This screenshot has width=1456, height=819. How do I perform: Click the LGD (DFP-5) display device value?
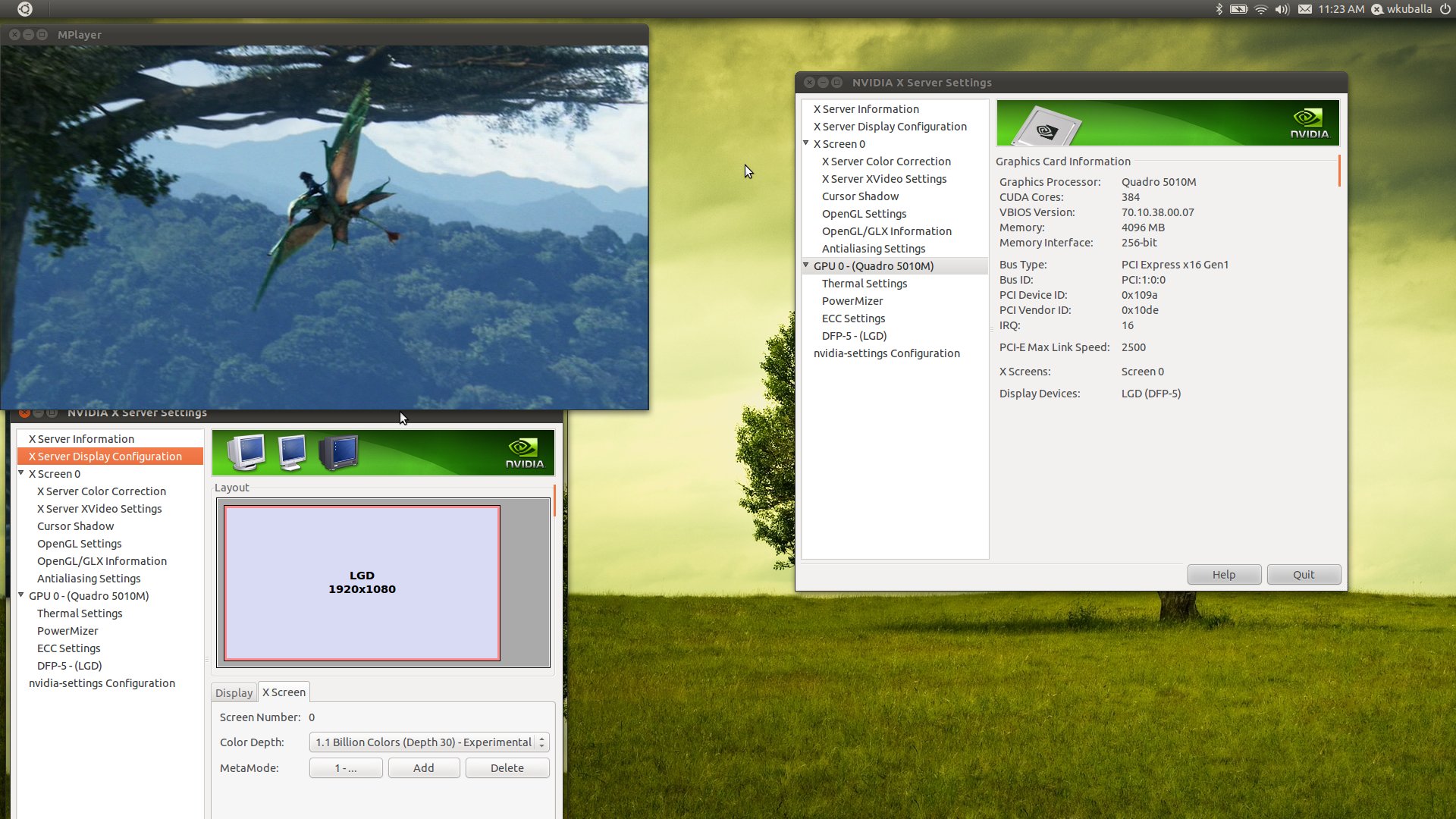tap(1151, 394)
